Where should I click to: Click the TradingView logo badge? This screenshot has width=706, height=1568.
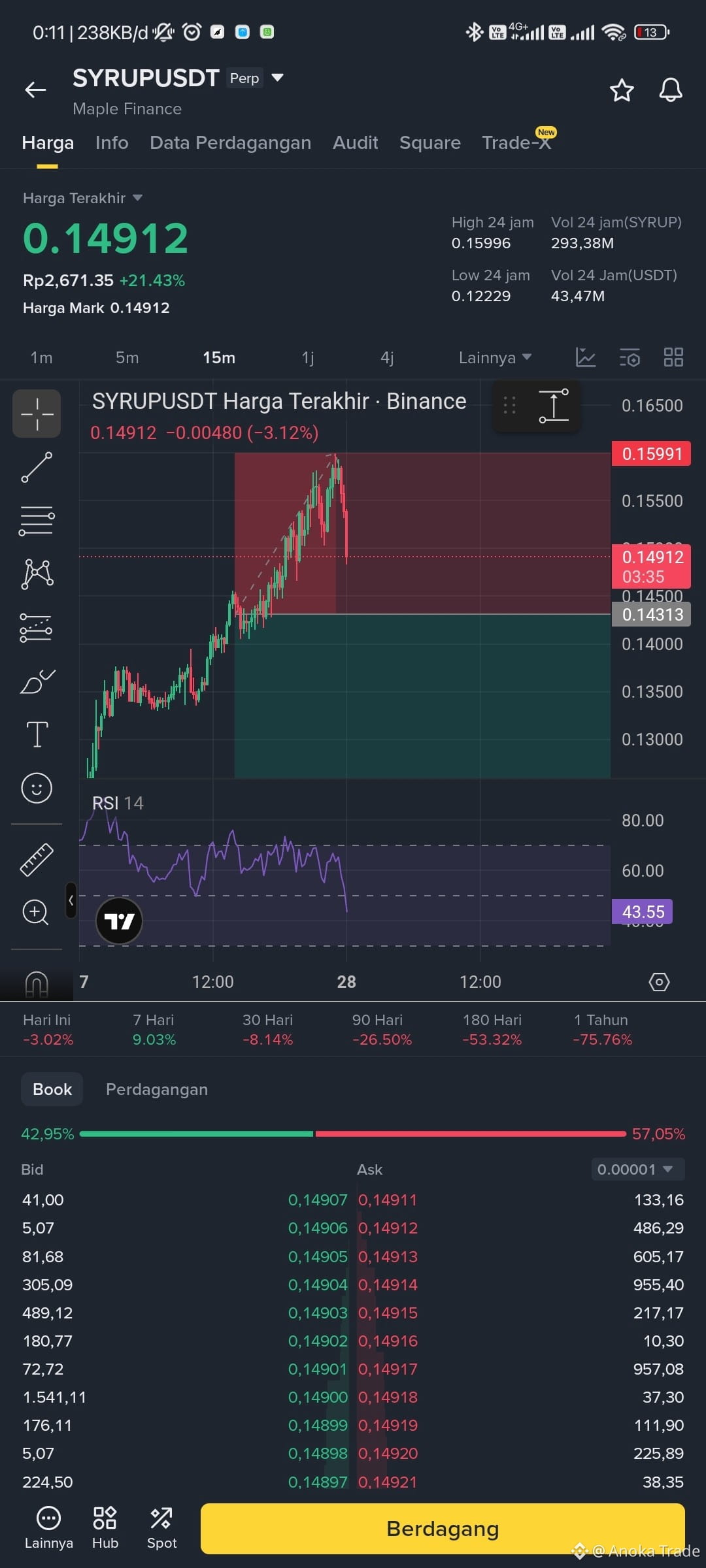point(119,921)
